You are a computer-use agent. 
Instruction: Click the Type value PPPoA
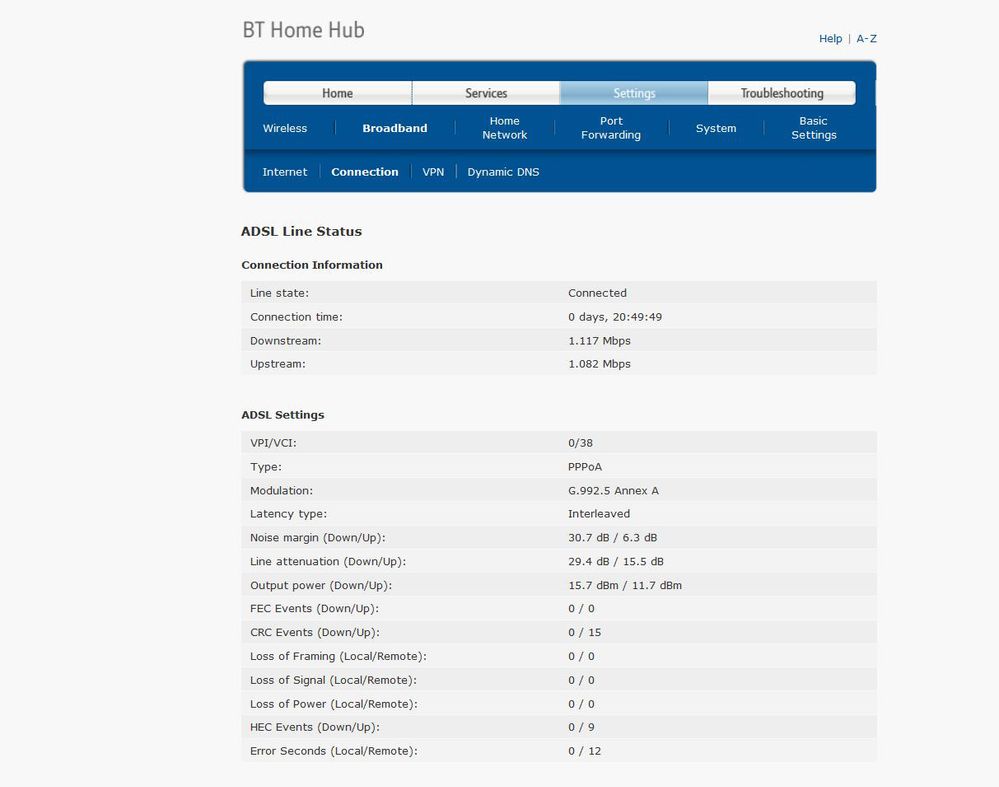point(585,467)
